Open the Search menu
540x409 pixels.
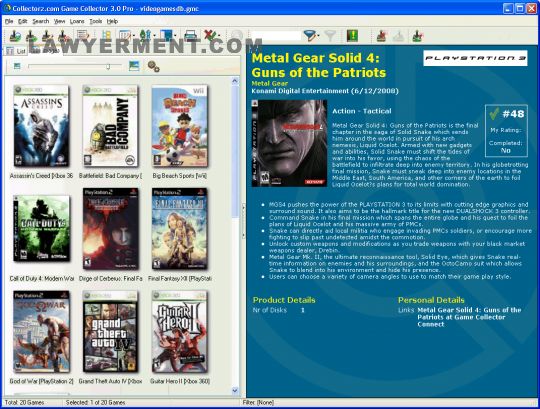(x=41, y=21)
